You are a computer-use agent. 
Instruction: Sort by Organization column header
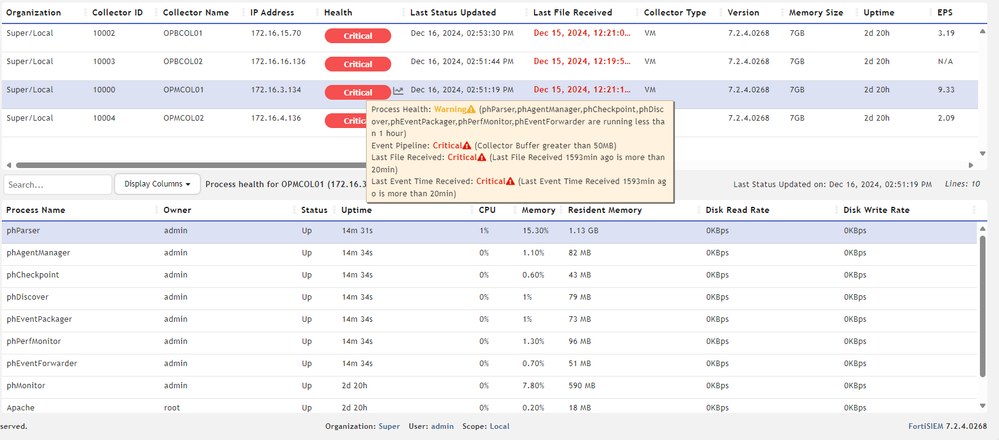pos(34,13)
